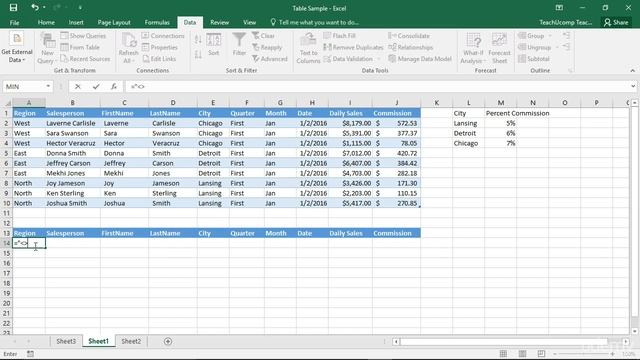Image resolution: width=640 pixels, height=360 pixels.
Task: Open New Query dropdown
Action: point(47,48)
